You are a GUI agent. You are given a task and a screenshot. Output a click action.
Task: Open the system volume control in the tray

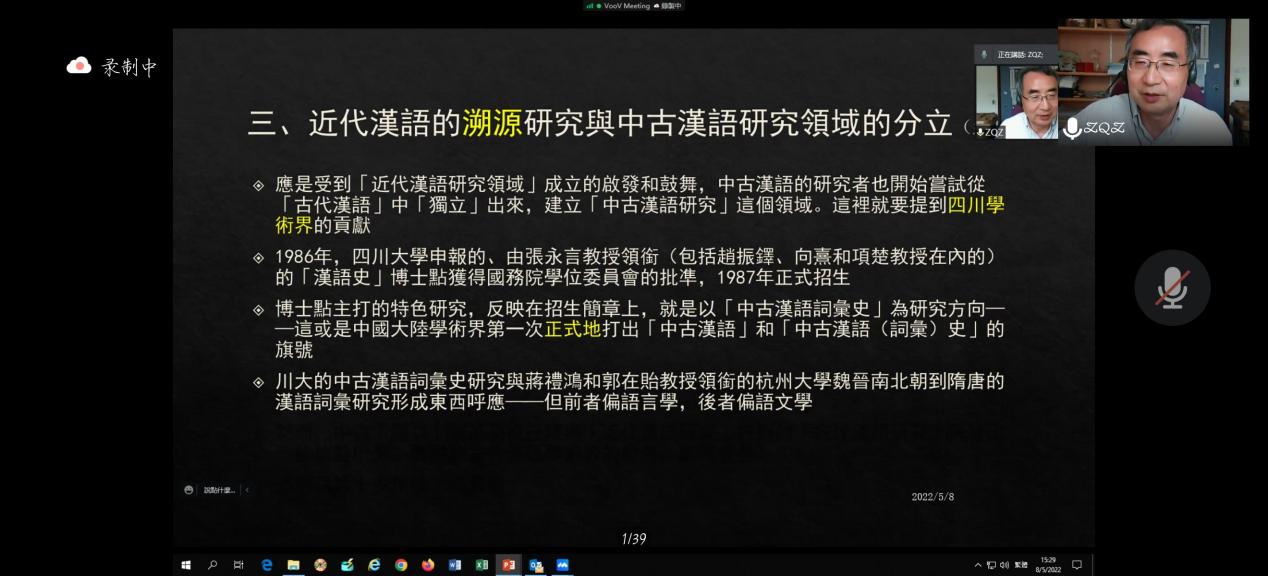click(1004, 565)
